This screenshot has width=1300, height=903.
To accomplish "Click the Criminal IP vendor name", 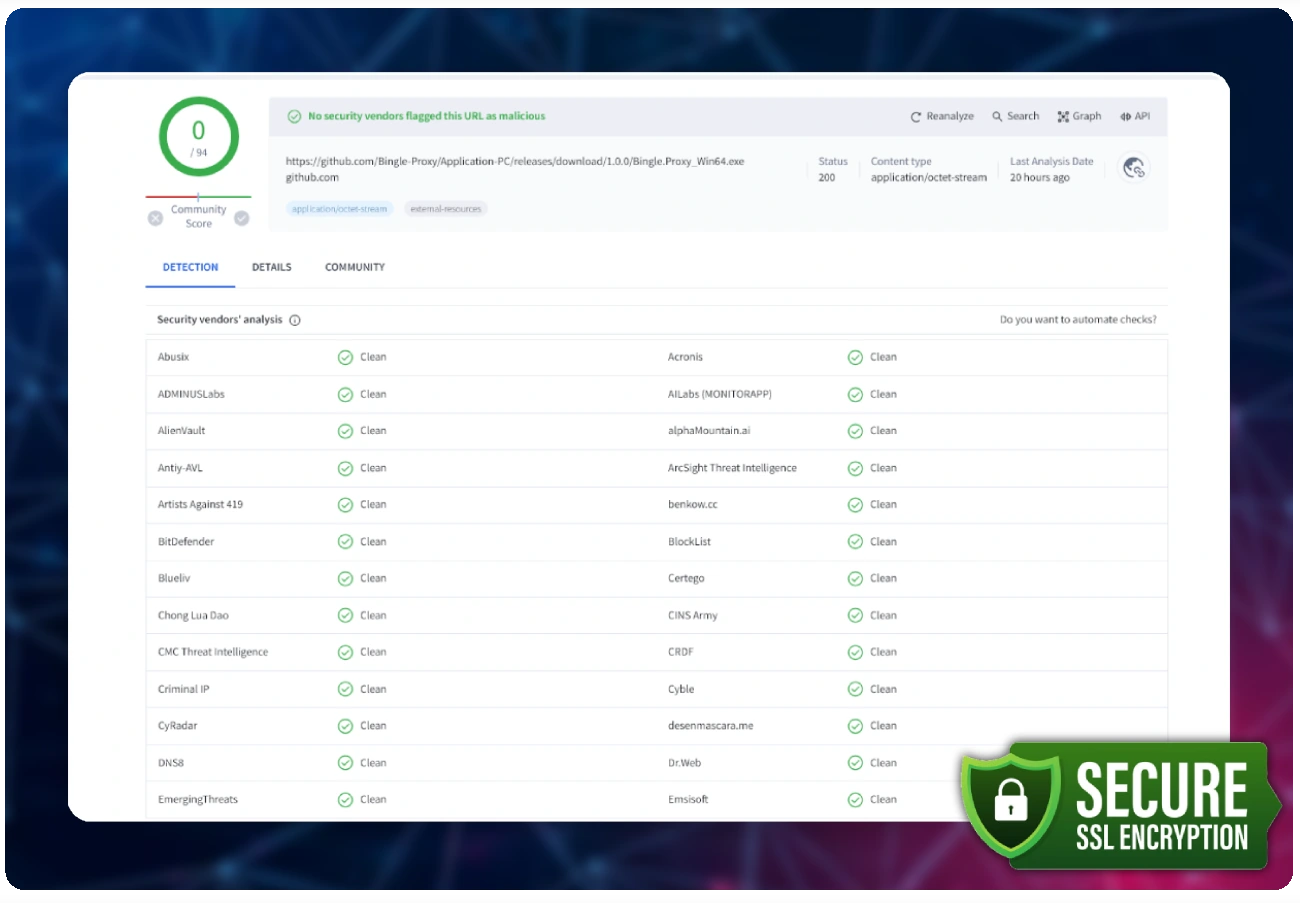I will pyautogui.click(x=183, y=689).
